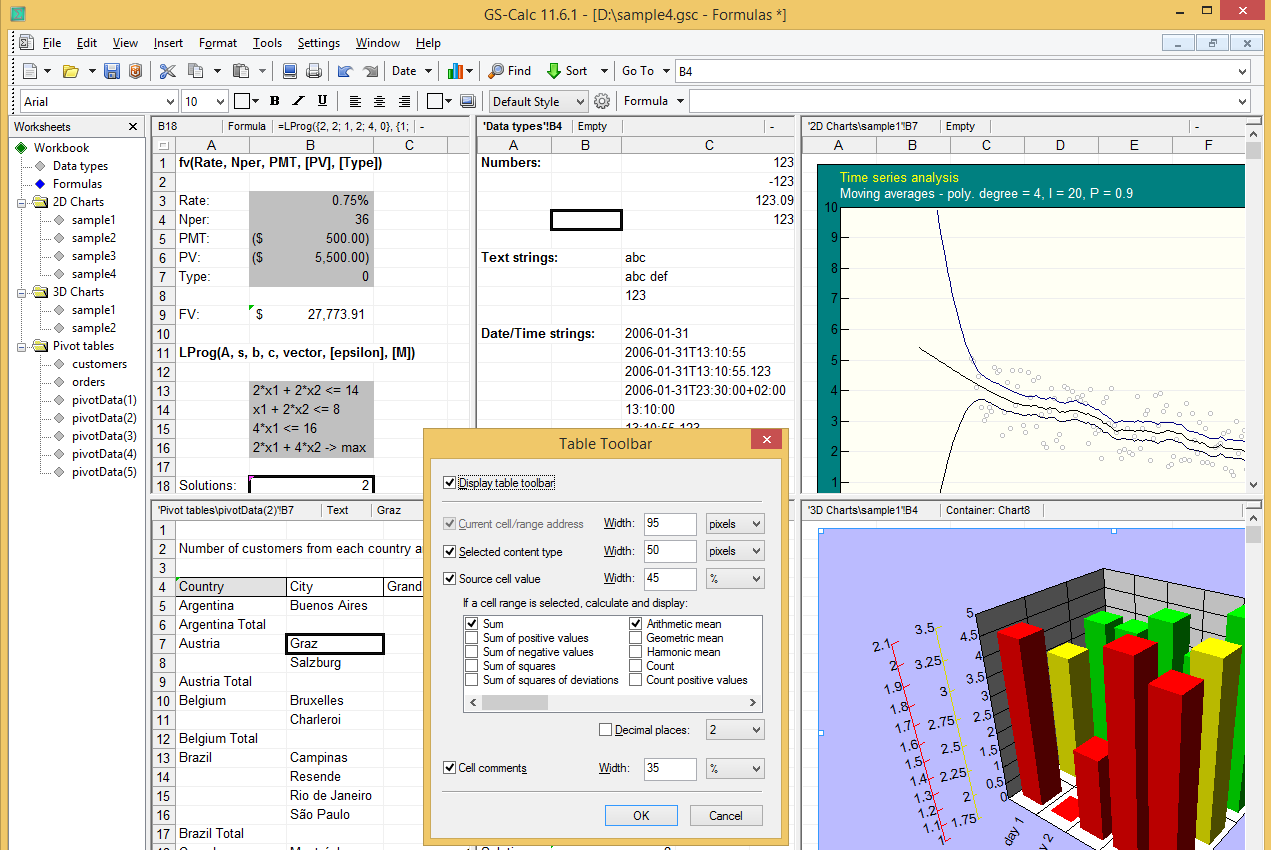Image resolution: width=1271 pixels, height=850 pixels.
Task: Click the style settings gear icon
Action: click(x=602, y=101)
